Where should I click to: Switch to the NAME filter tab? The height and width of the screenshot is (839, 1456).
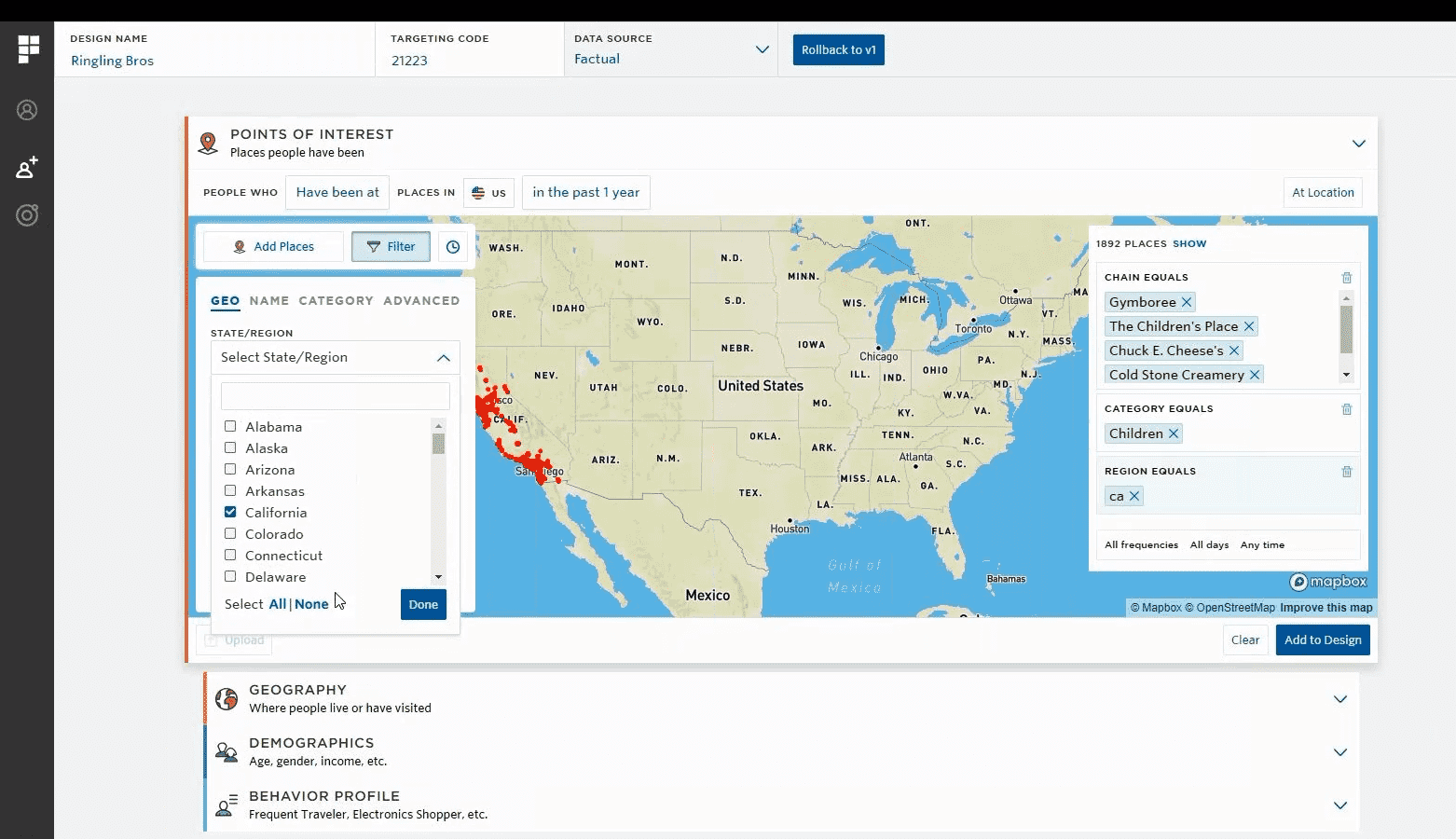pyautogui.click(x=269, y=300)
